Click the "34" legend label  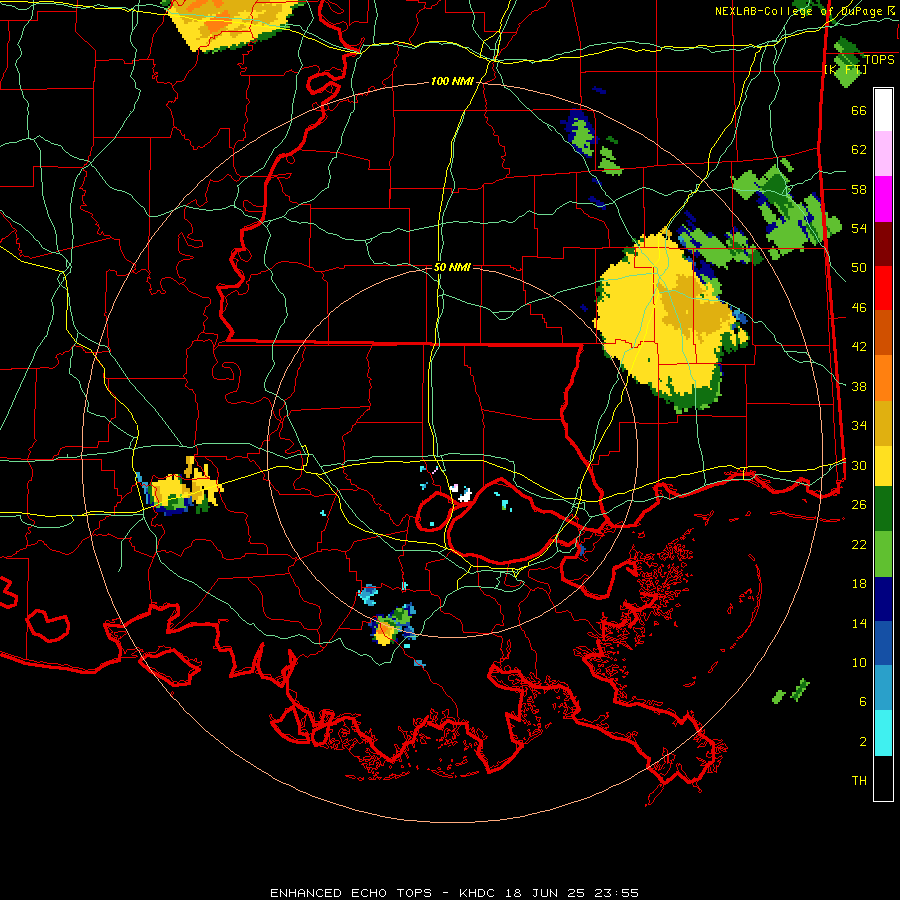859,426
